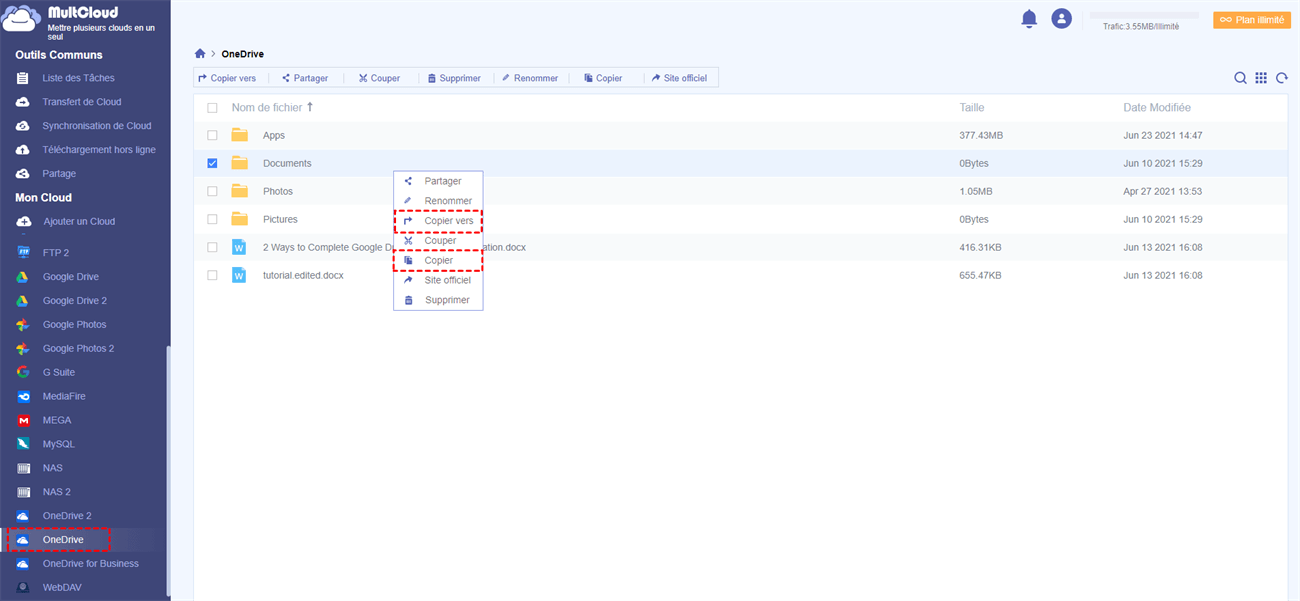Click the Plan illimité button

(1251, 19)
